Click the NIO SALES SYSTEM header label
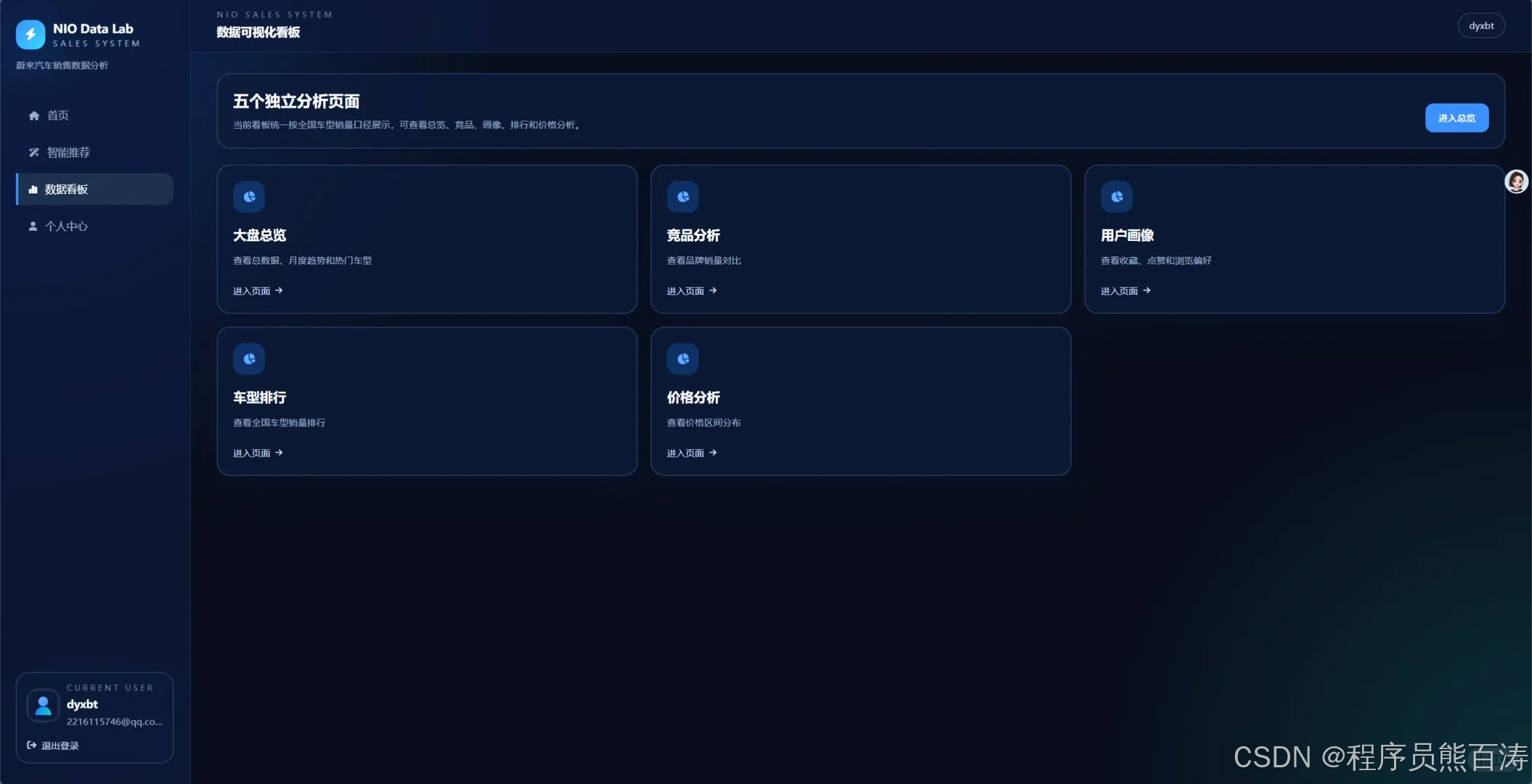The image size is (1532, 784). coord(274,15)
